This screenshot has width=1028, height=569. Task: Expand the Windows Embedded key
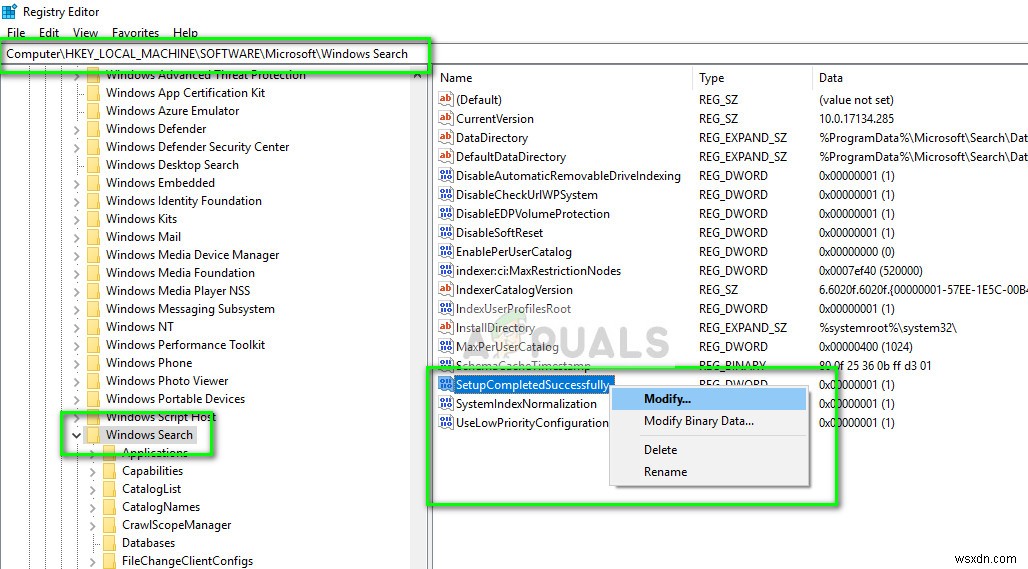coord(77,184)
